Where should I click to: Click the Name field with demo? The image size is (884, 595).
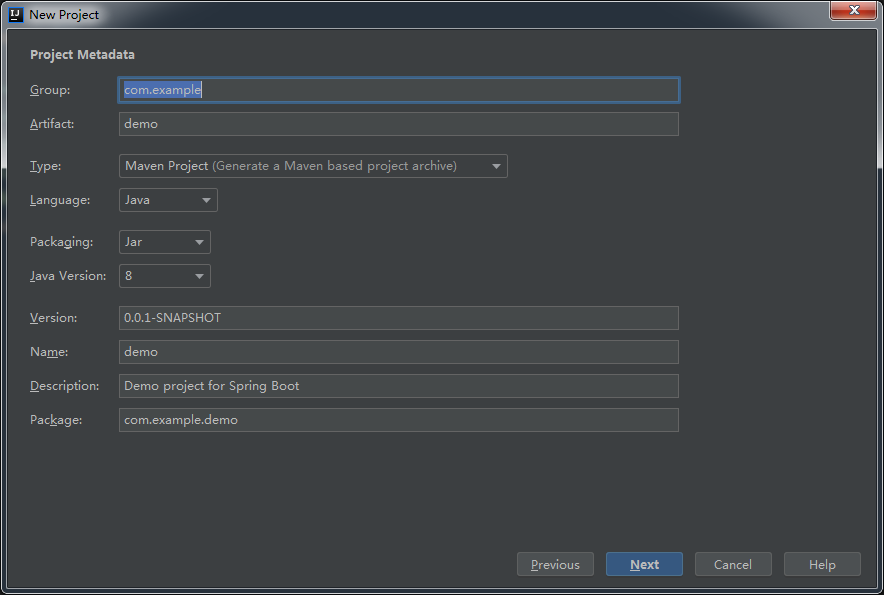[x=400, y=351]
